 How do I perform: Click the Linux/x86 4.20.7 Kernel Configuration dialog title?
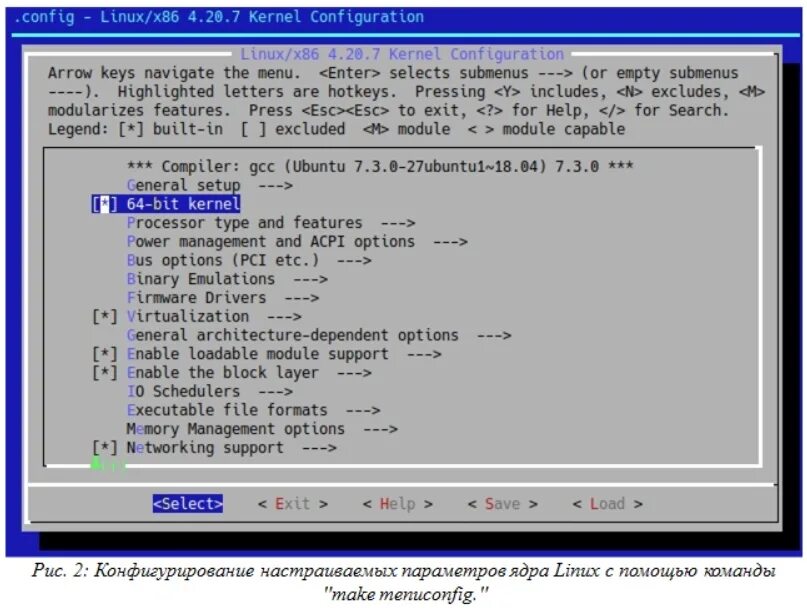tap(402, 54)
